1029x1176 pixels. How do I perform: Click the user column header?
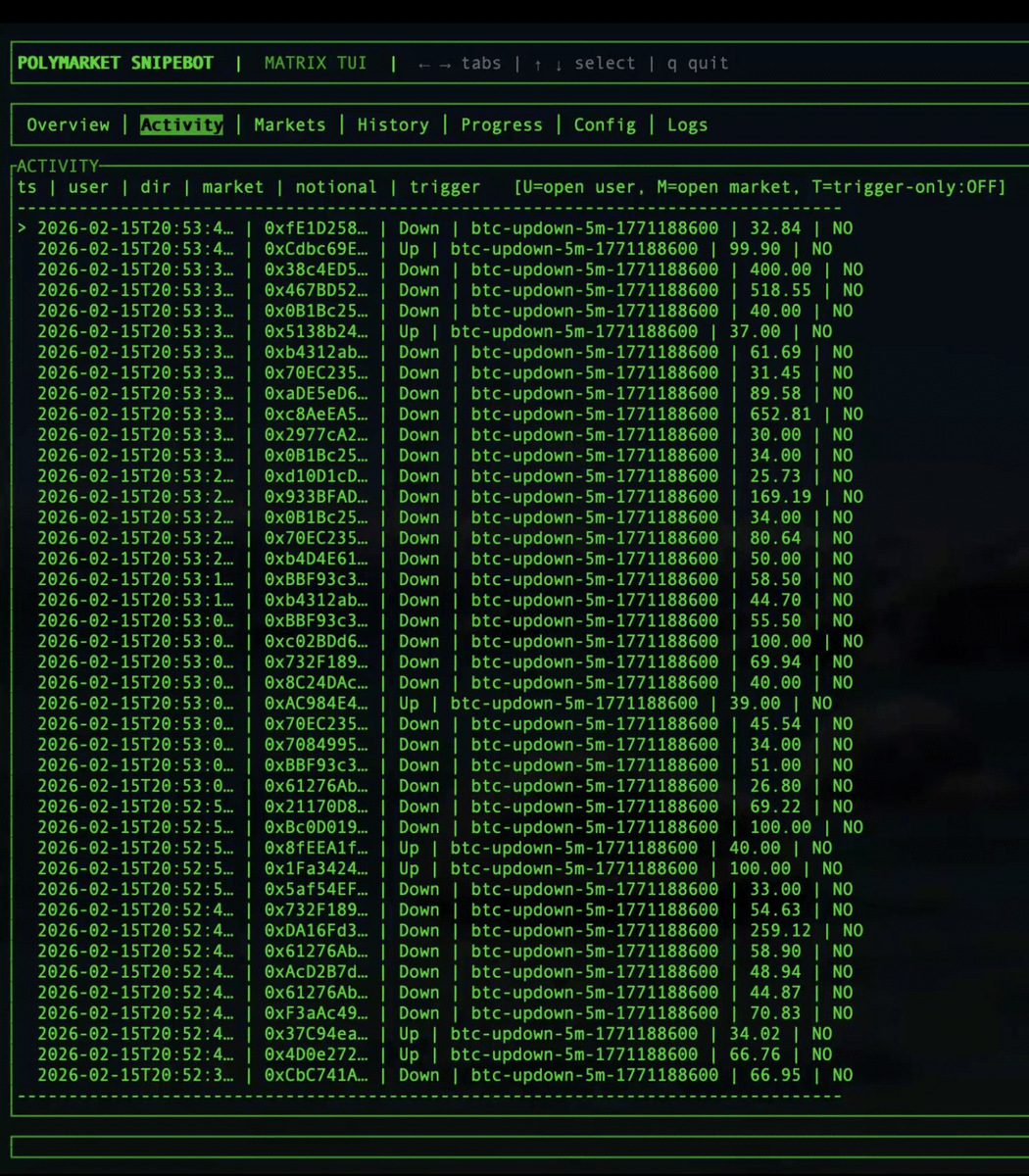click(88, 186)
